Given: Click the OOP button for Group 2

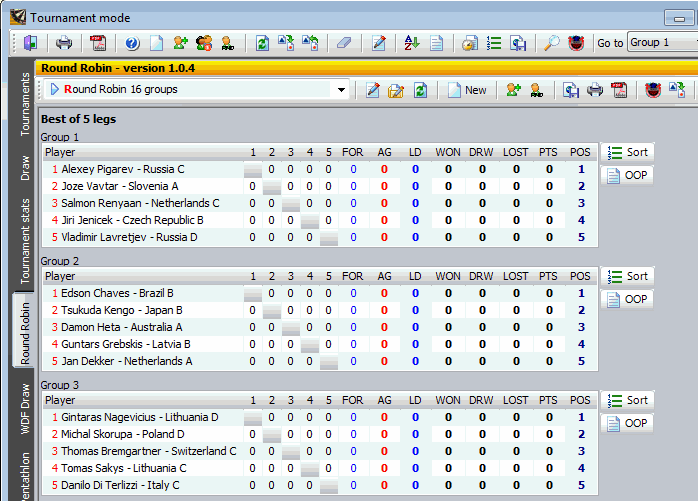Looking at the screenshot, I should pos(627,299).
